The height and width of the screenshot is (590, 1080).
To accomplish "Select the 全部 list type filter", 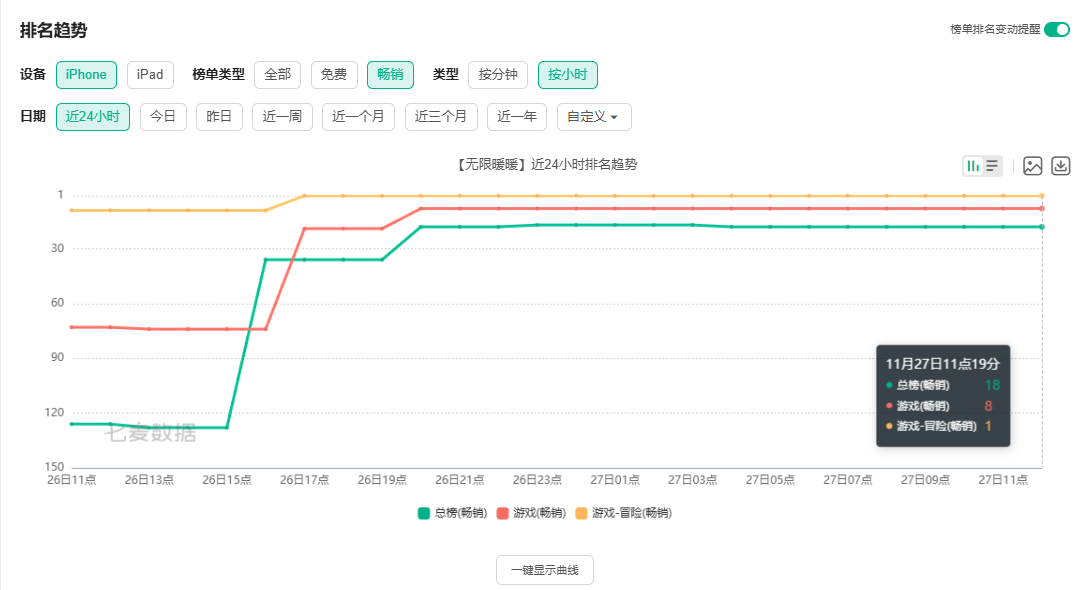I will (277, 74).
